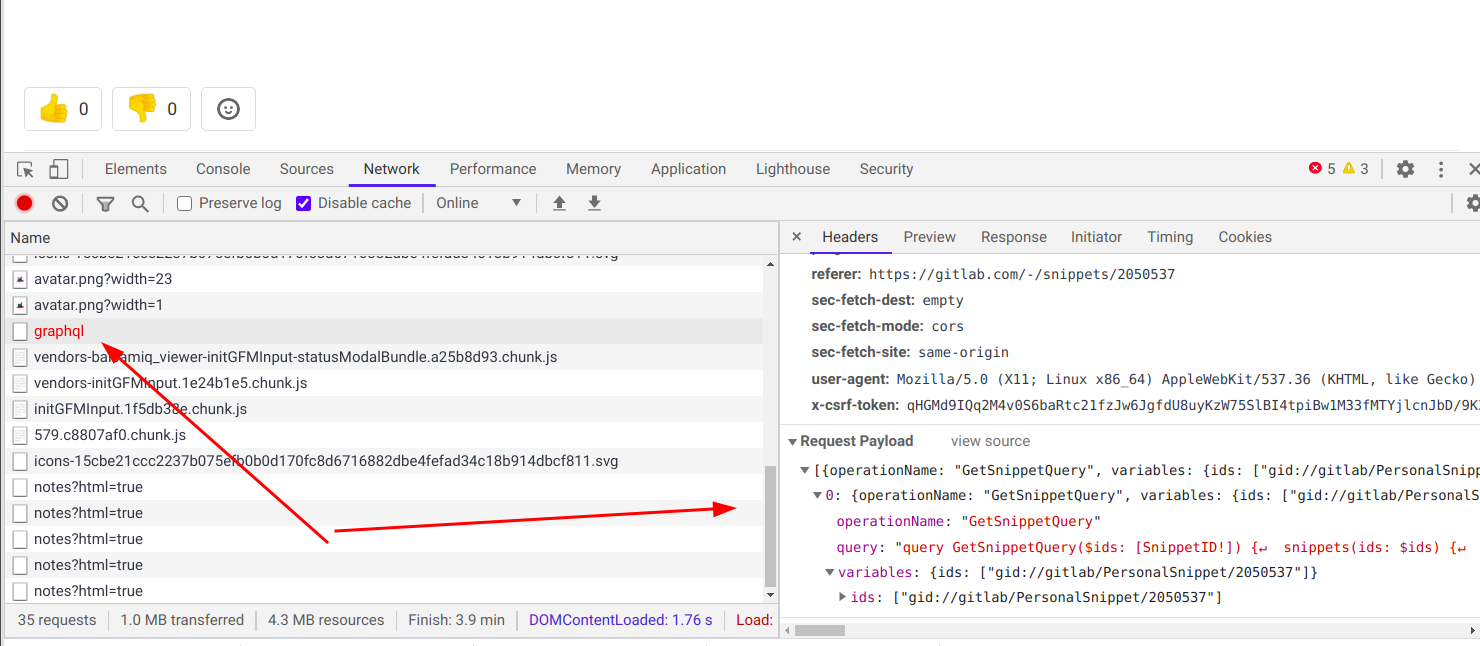Switch to the Console tab
This screenshot has height=646, width=1480.
point(223,169)
